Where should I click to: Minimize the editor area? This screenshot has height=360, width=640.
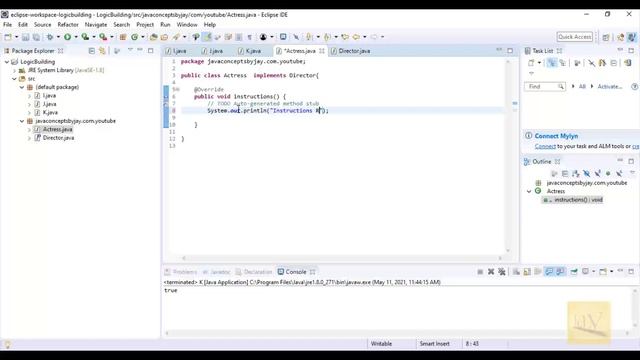(499, 51)
